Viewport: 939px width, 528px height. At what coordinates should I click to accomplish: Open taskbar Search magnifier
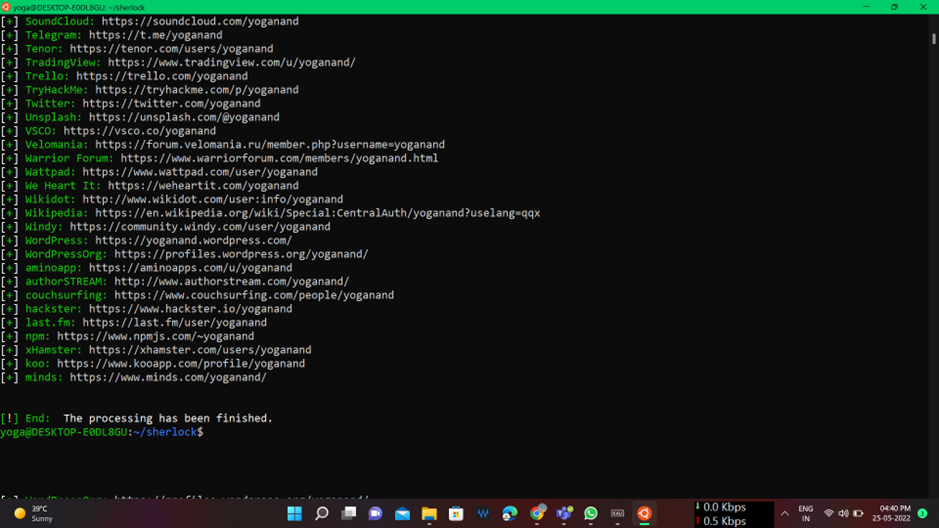[x=322, y=514]
